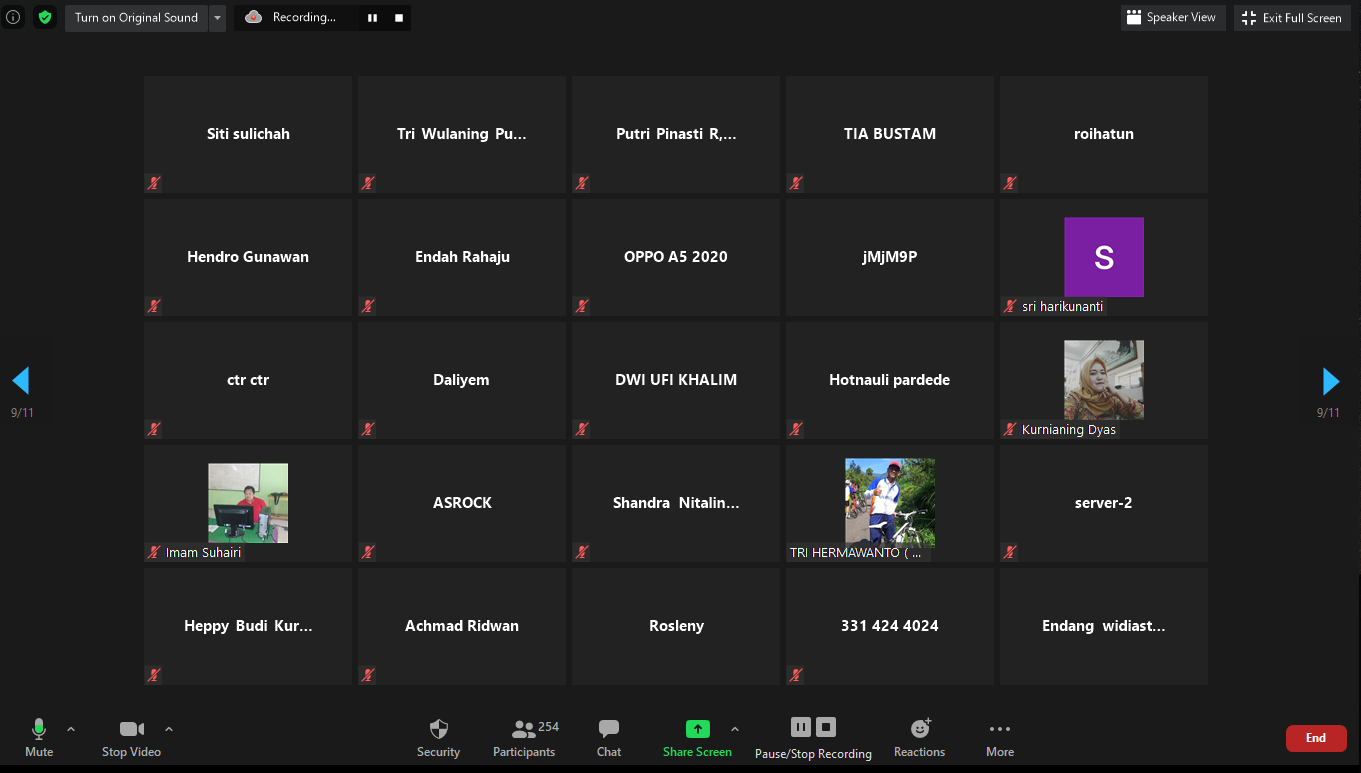Screen dimensions: 1361x773
Task: Go to next gallery page arrow
Action: click(x=1331, y=381)
